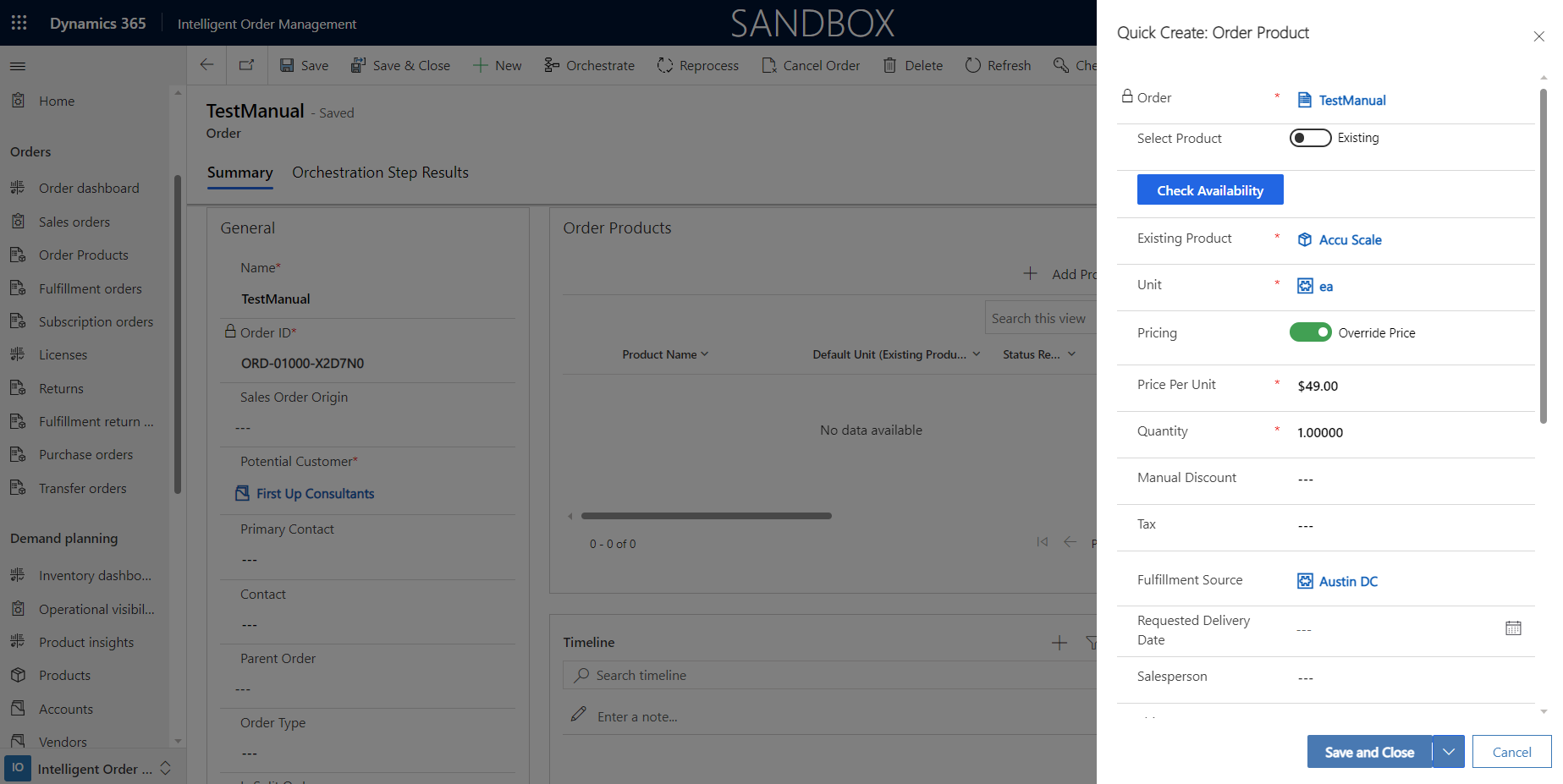Click Save & Close in command bar
Viewport: 1563px width, 784px height.
(x=400, y=65)
